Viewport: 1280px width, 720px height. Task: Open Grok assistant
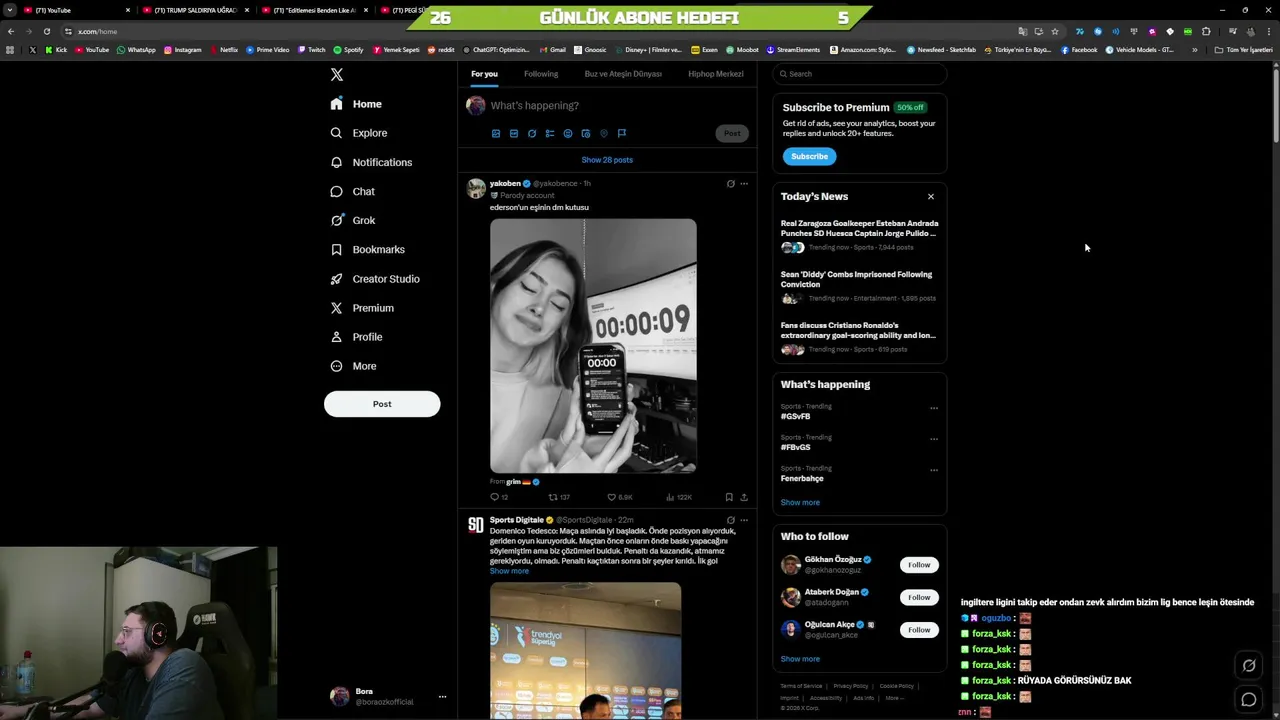[352, 220]
